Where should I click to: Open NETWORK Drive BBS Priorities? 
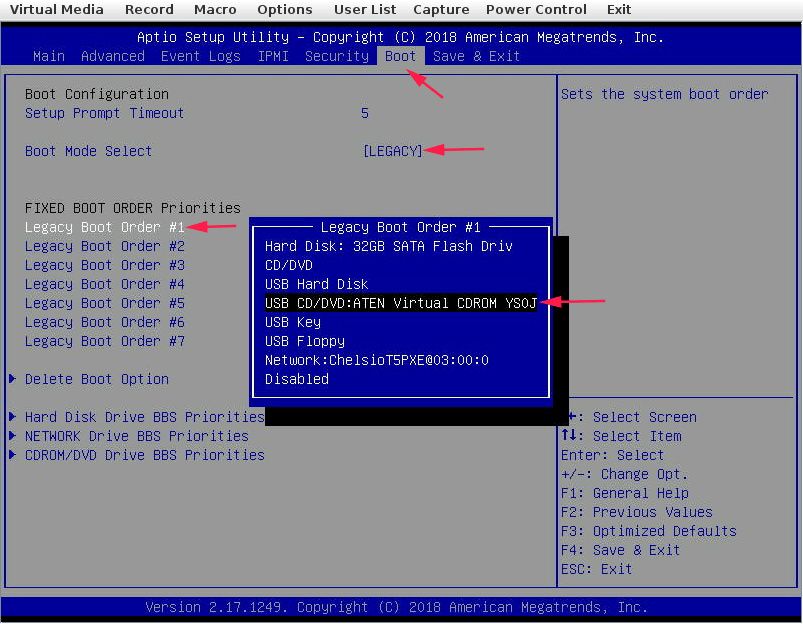point(137,435)
